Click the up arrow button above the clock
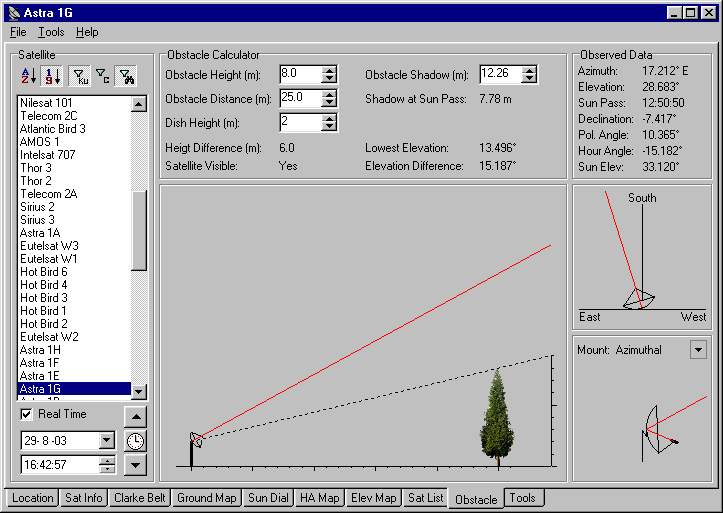The width and height of the screenshot is (723, 513). click(x=136, y=417)
